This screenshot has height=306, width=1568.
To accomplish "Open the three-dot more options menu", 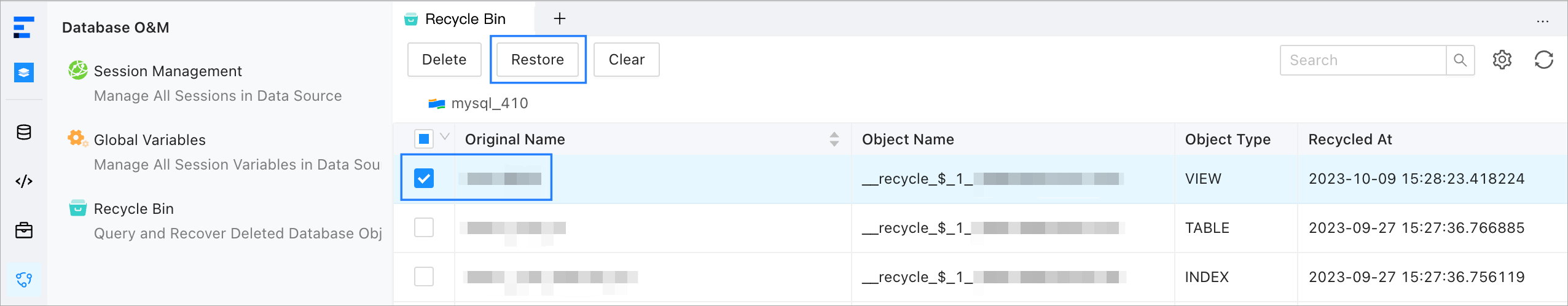I will 1542,21.
